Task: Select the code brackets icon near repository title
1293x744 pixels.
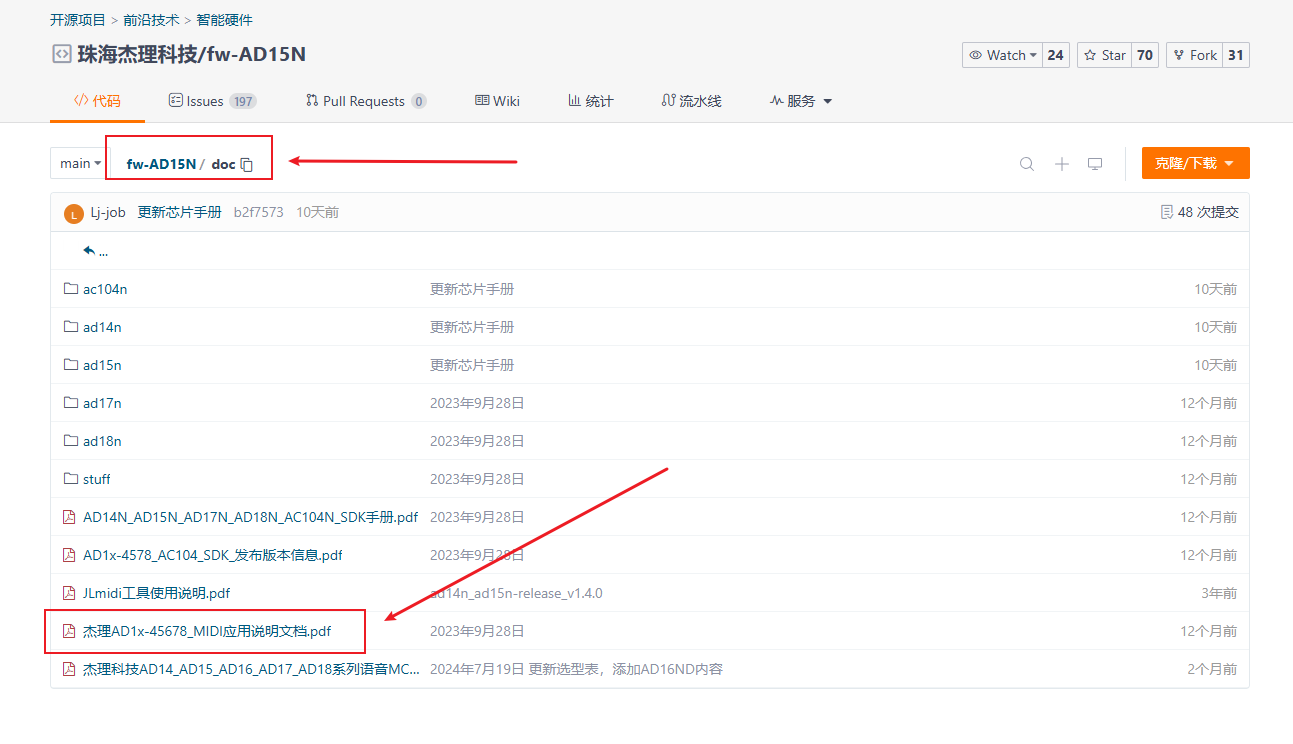Action: click(x=60, y=54)
